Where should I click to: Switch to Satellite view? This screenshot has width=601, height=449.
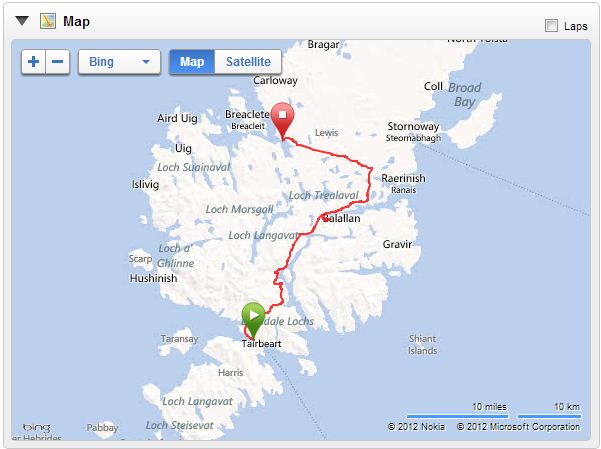pos(248,62)
